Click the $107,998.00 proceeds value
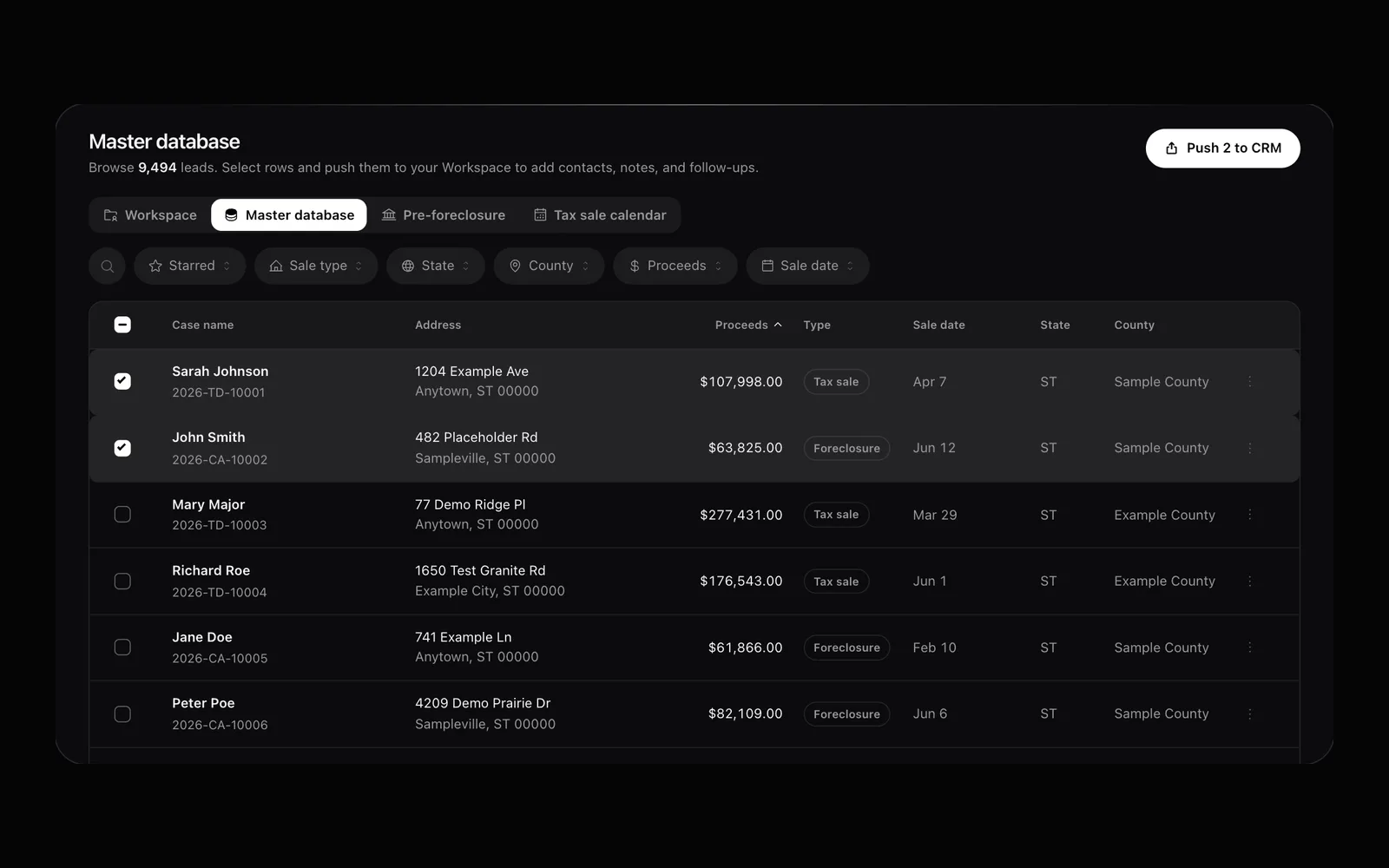The width and height of the screenshot is (1389, 868). click(741, 382)
